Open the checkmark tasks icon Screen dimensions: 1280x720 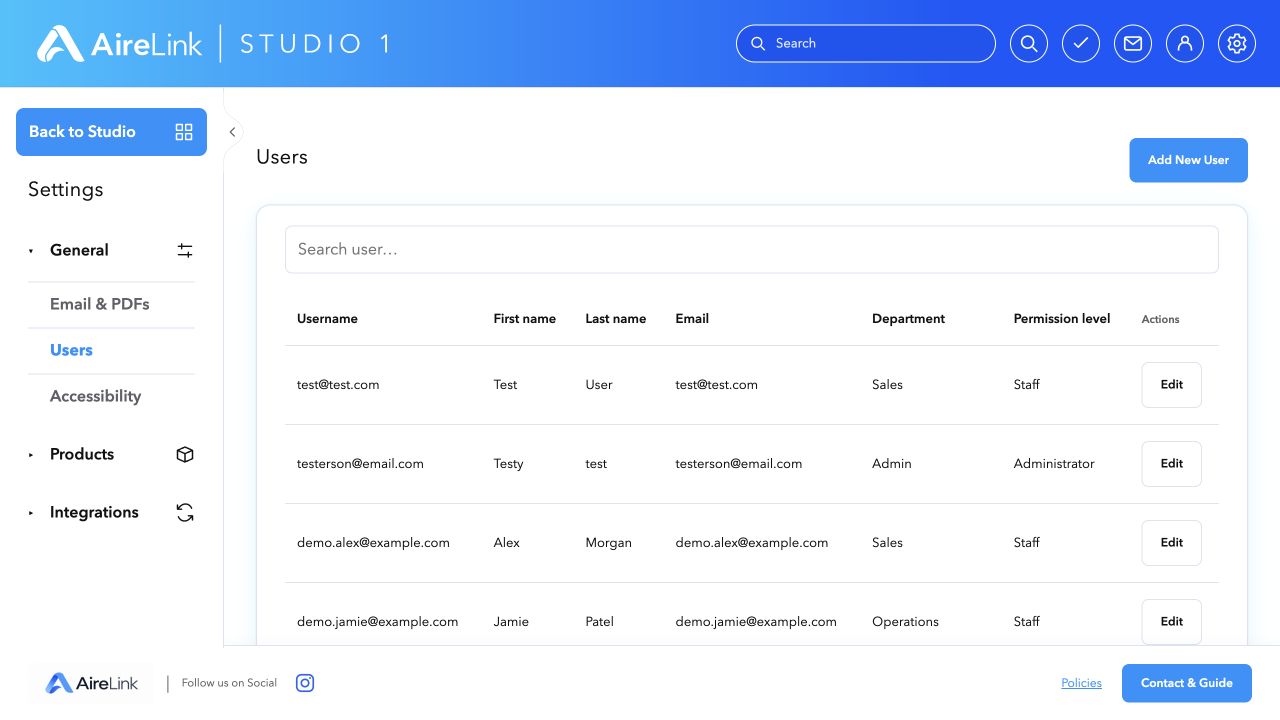pos(1081,44)
